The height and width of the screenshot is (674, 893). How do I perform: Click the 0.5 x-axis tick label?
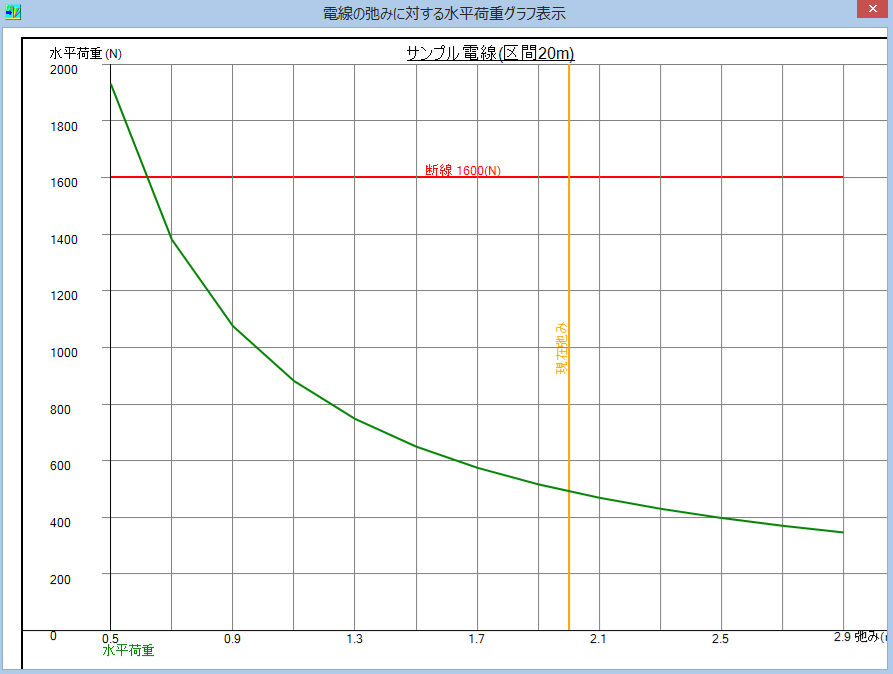point(110,638)
